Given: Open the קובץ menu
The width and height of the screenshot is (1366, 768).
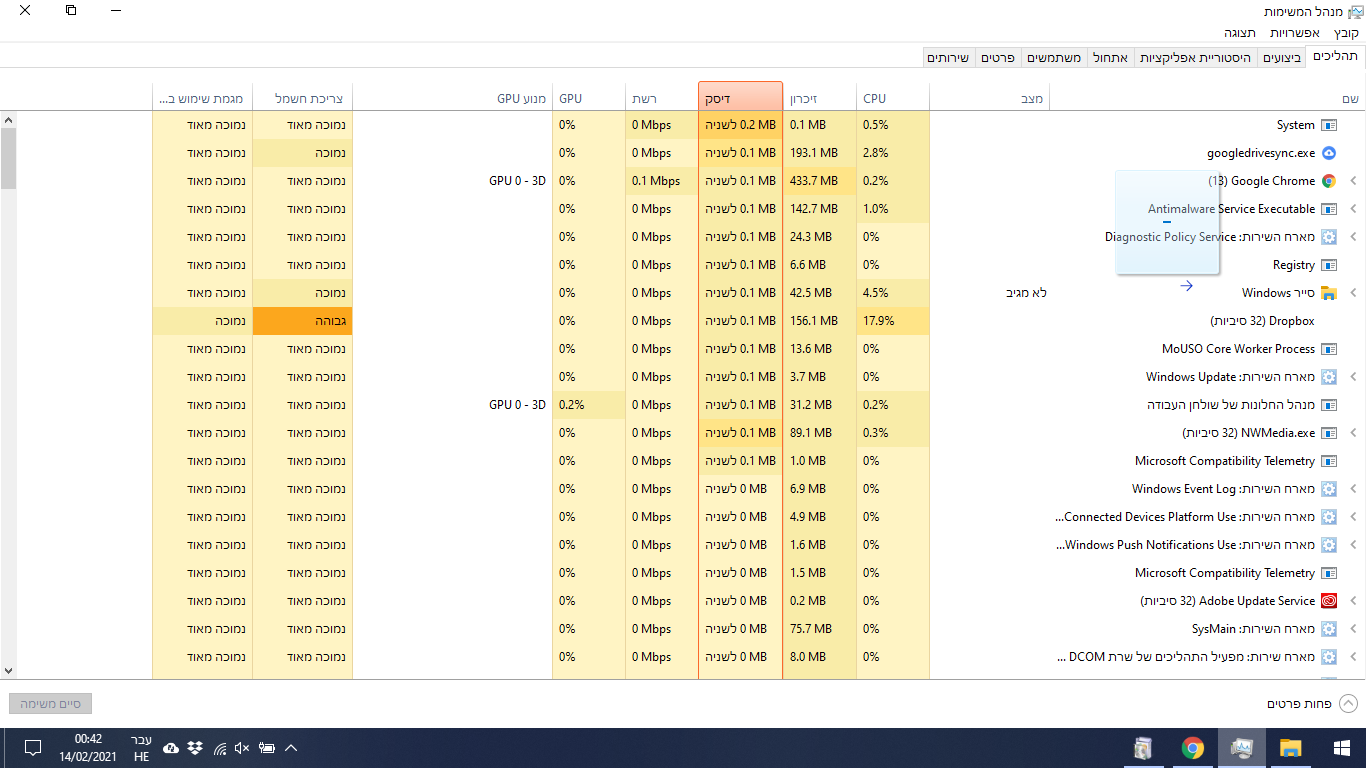Looking at the screenshot, I should click(1347, 33).
